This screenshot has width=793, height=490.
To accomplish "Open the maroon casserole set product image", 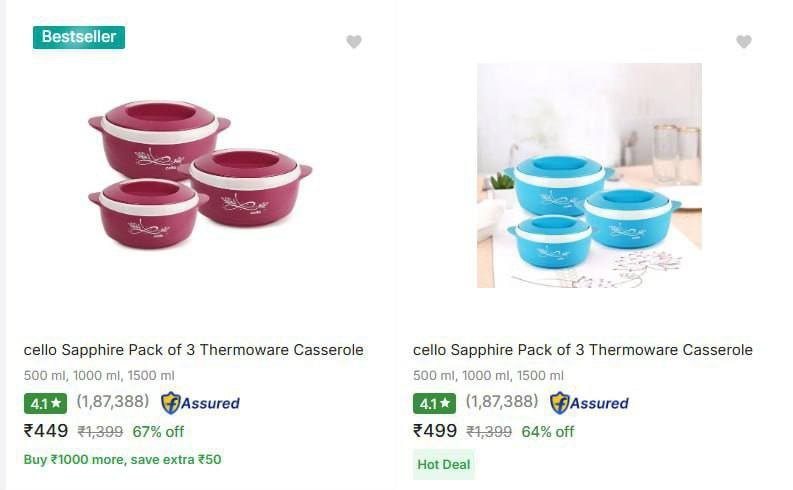I will click(x=200, y=176).
